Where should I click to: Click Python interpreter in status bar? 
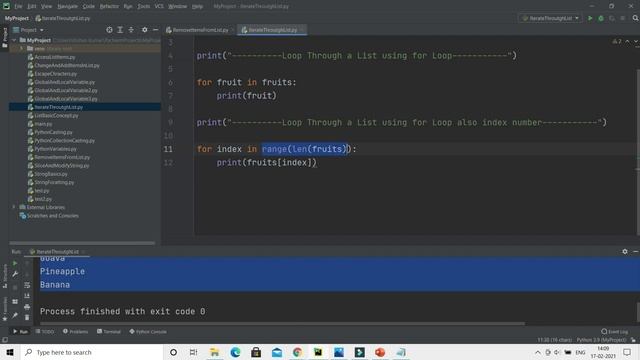pos(601,340)
